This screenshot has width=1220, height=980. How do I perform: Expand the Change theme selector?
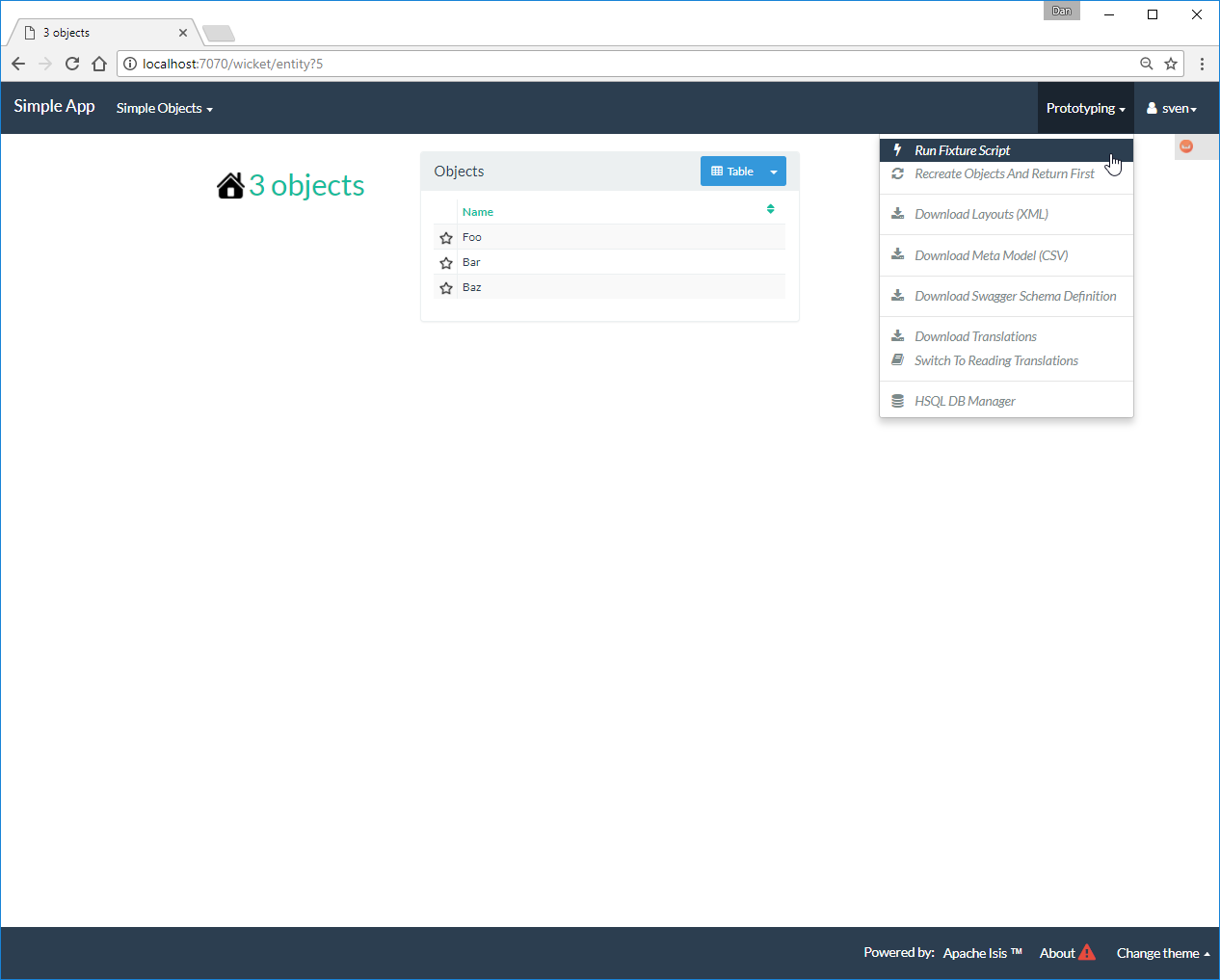point(1162,953)
